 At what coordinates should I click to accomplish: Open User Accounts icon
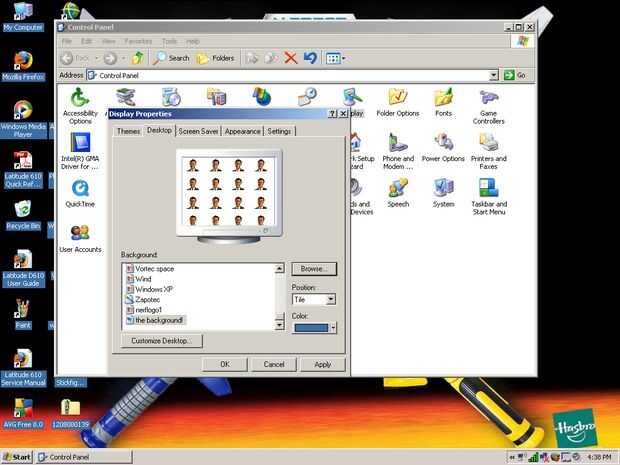(x=80, y=239)
